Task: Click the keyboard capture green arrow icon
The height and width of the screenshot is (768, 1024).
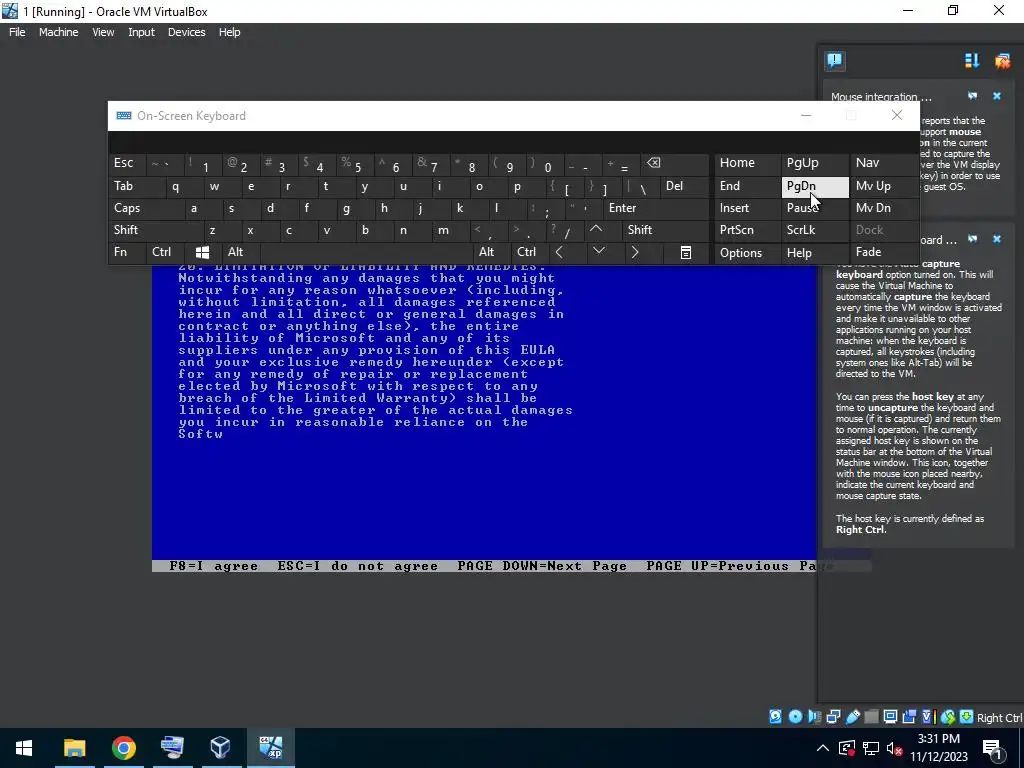Action: tap(967, 717)
